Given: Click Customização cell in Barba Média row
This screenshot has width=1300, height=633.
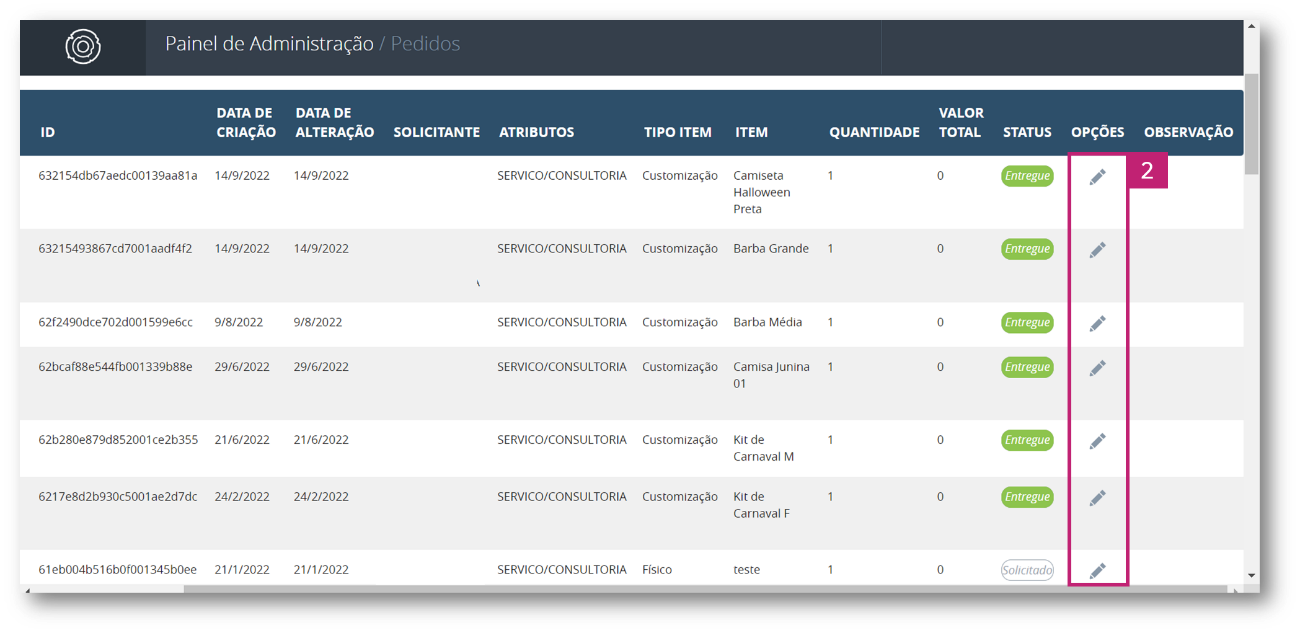Looking at the screenshot, I should point(680,322).
